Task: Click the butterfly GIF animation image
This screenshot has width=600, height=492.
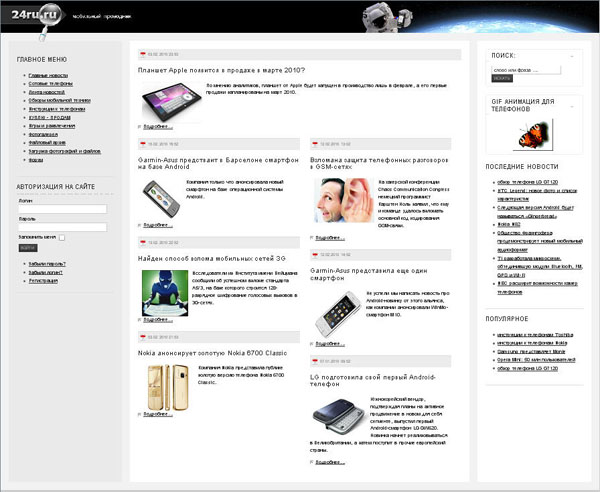Action: click(533, 135)
